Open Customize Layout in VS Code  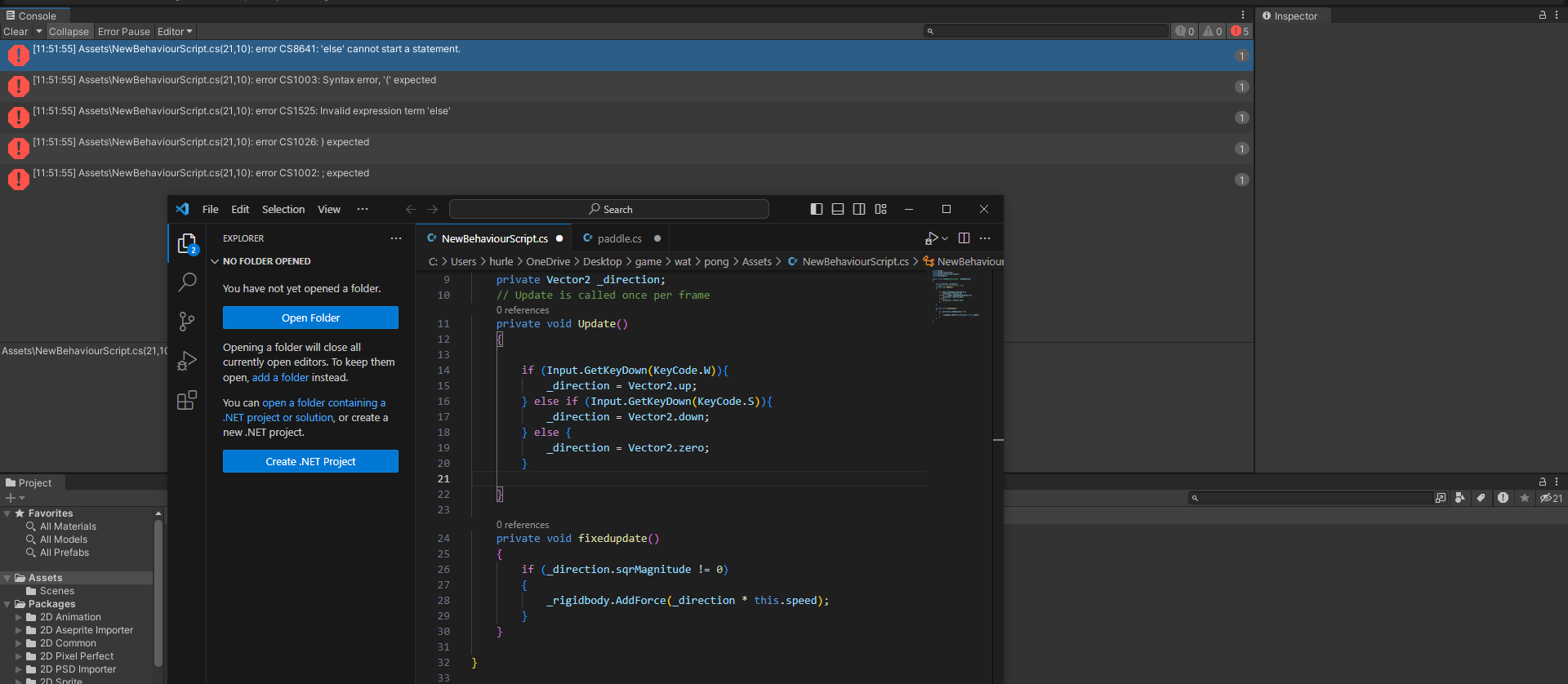click(x=880, y=209)
